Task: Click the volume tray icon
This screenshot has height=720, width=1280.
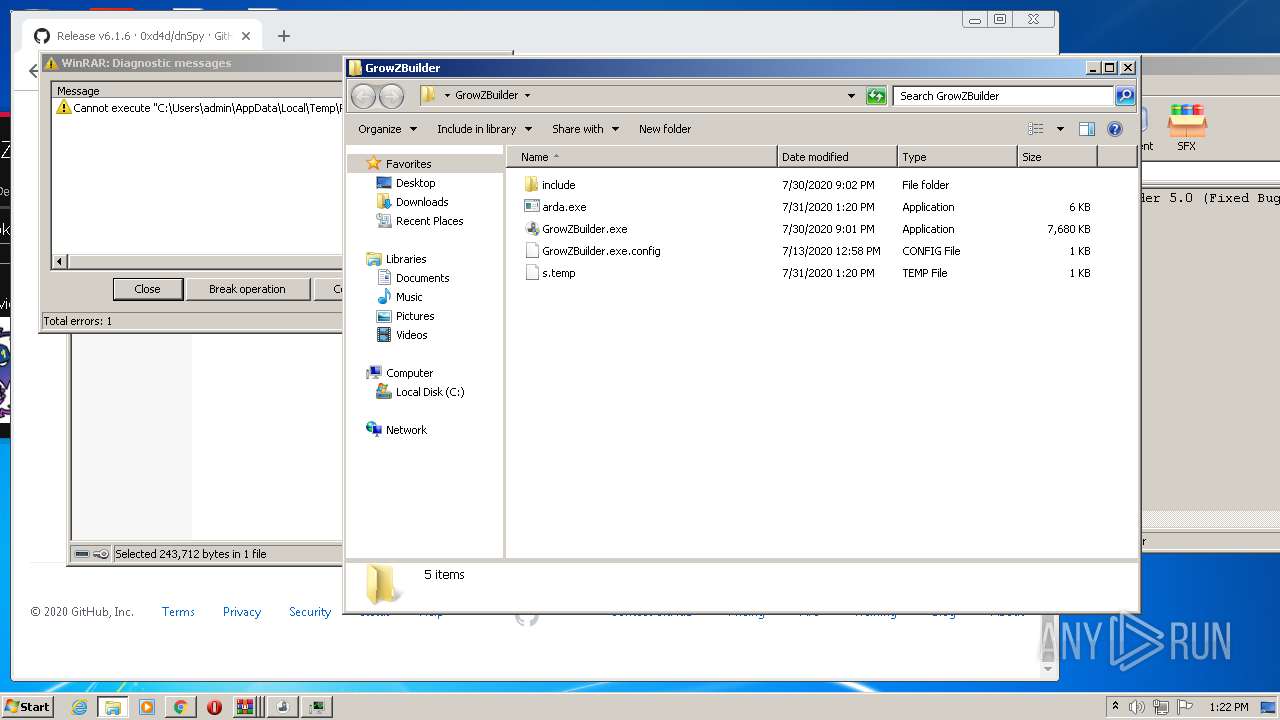Action: (x=1137, y=707)
